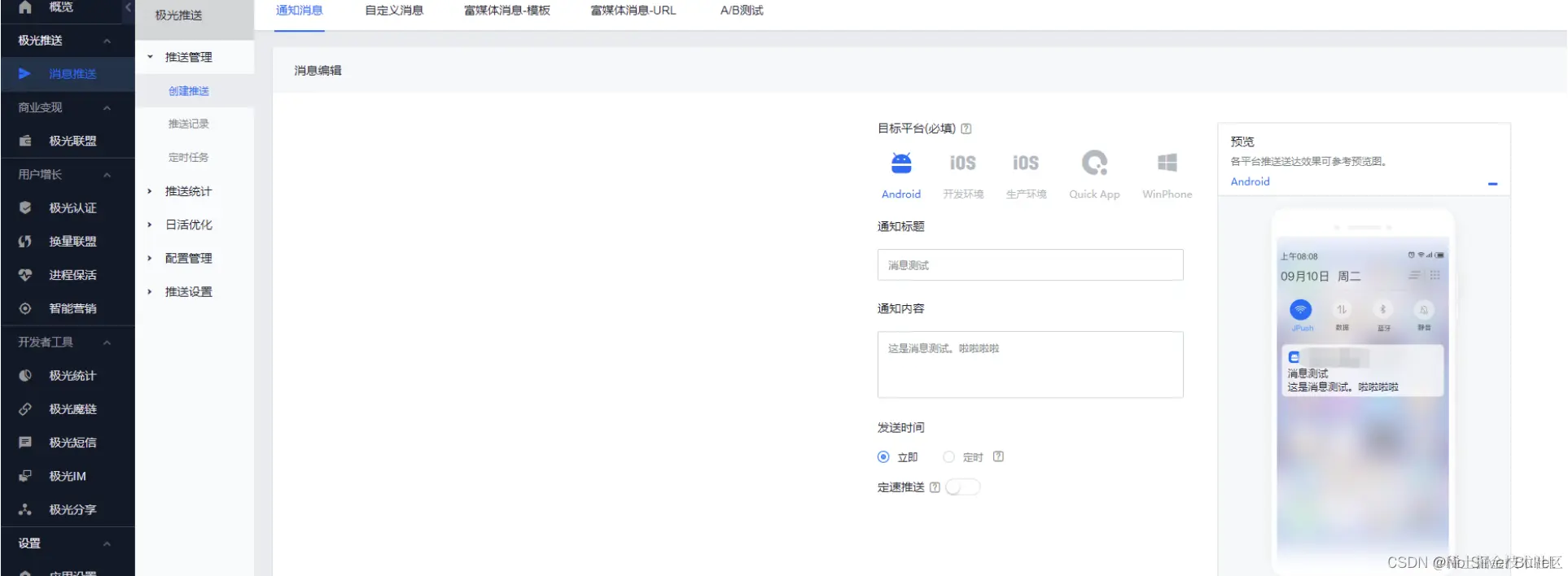Open 定时任务 in the submenu
Viewport: 1568px width, 576px height.
tap(189, 157)
